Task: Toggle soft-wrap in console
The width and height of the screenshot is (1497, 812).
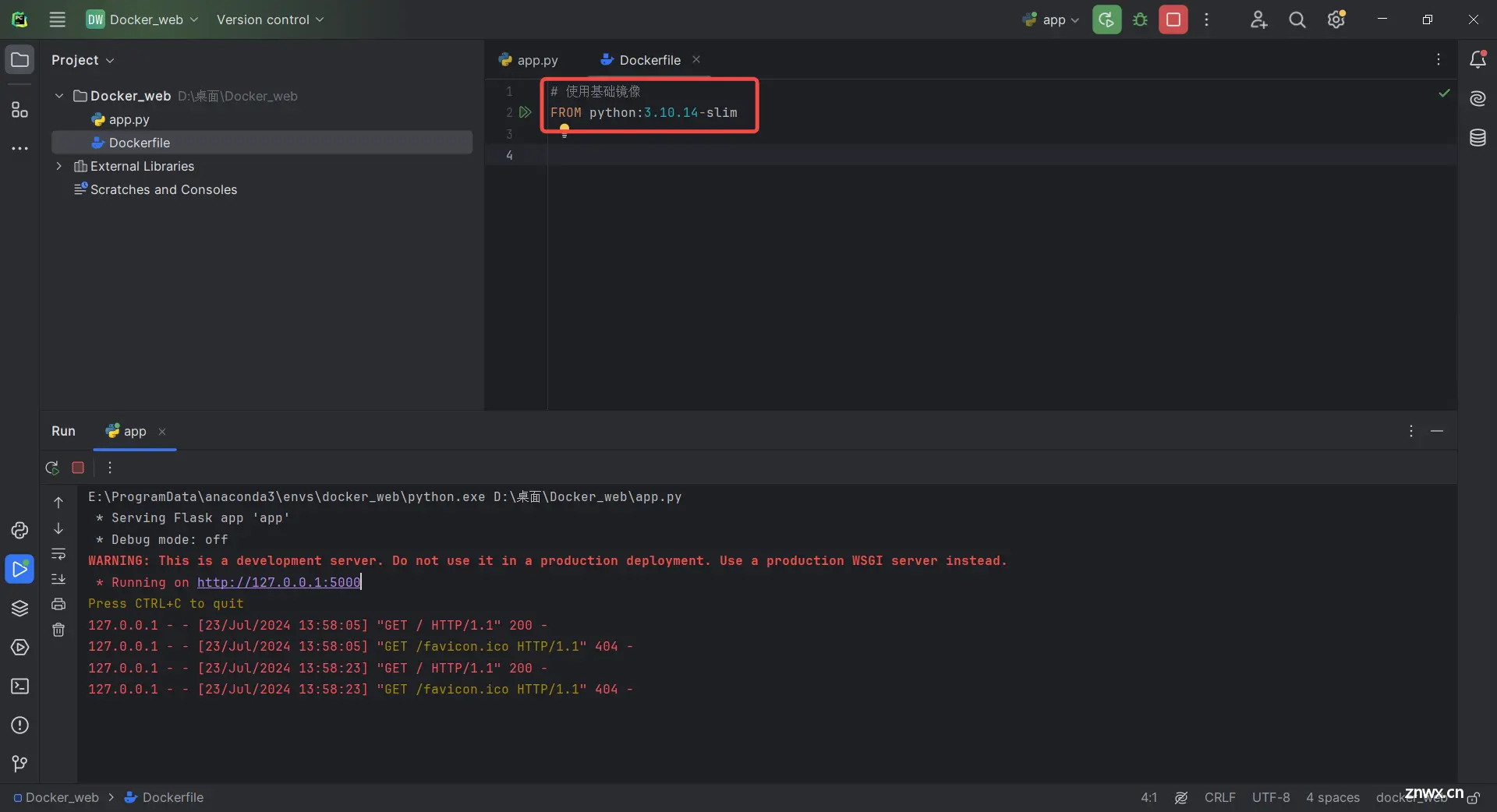Action: coord(58,554)
